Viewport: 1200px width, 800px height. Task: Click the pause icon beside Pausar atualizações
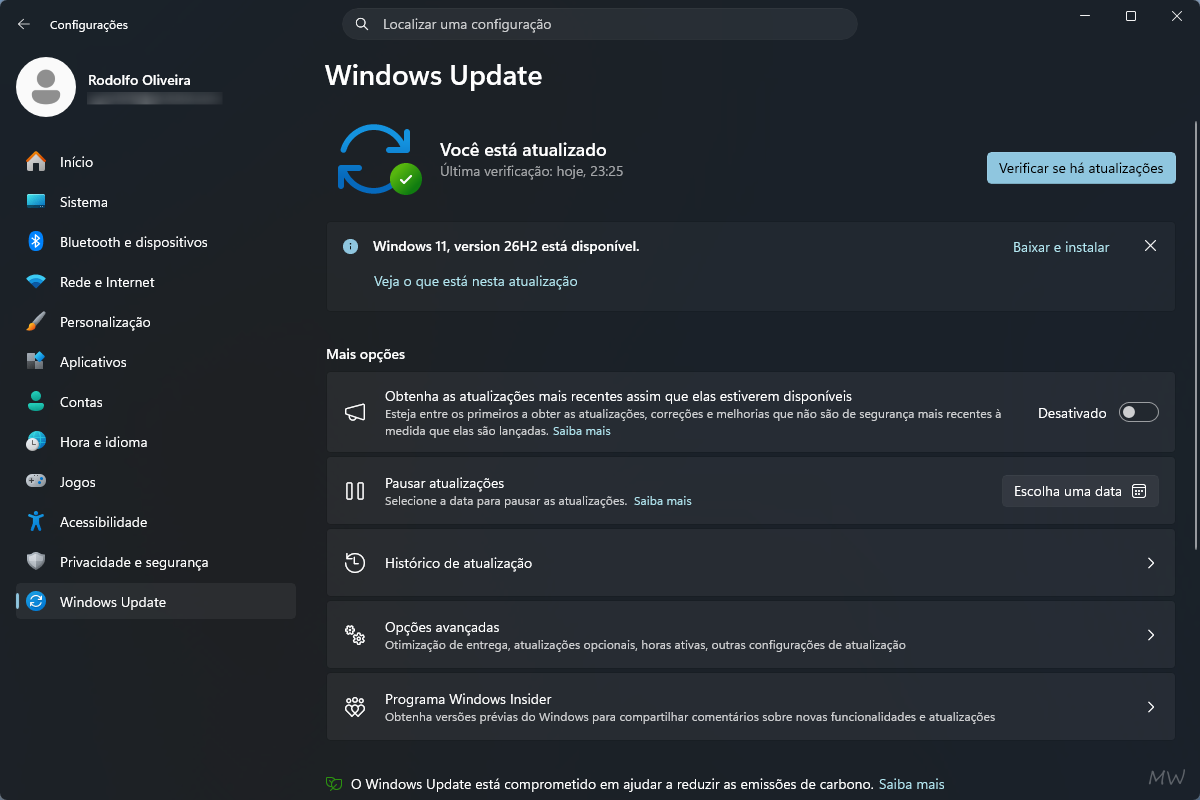coord(355,491)
